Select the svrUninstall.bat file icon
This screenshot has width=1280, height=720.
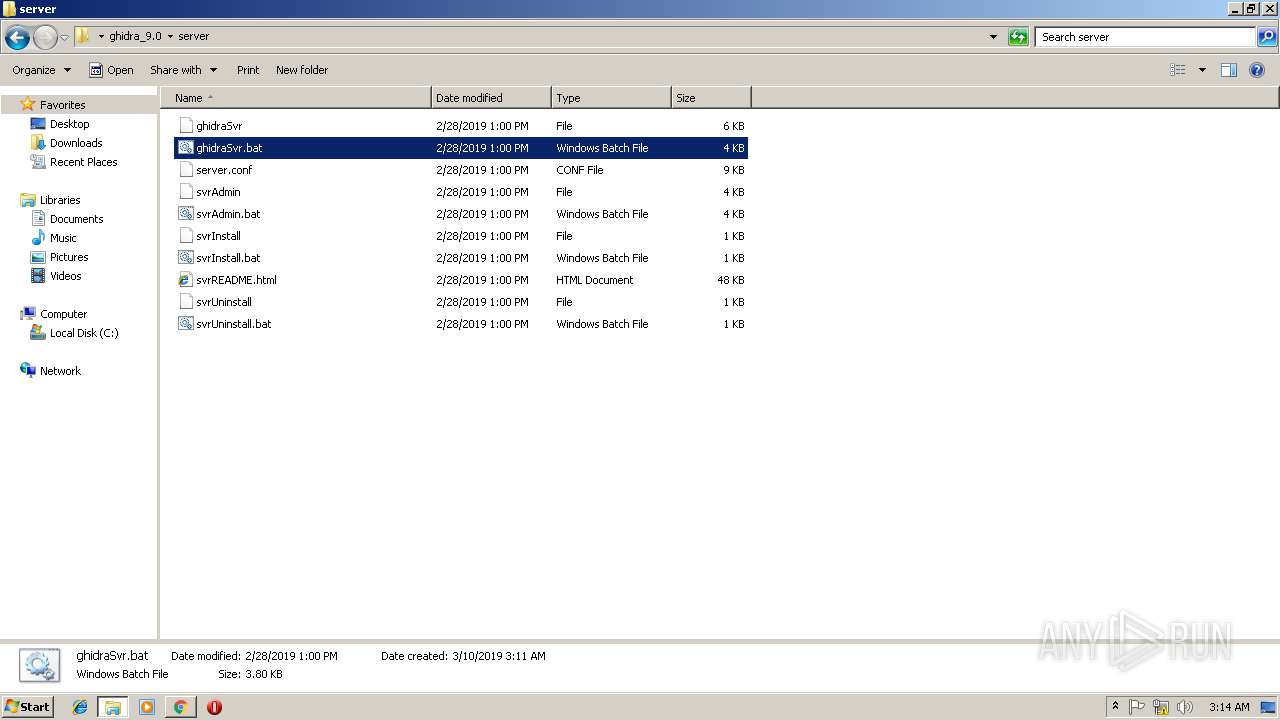coord(185,324)
